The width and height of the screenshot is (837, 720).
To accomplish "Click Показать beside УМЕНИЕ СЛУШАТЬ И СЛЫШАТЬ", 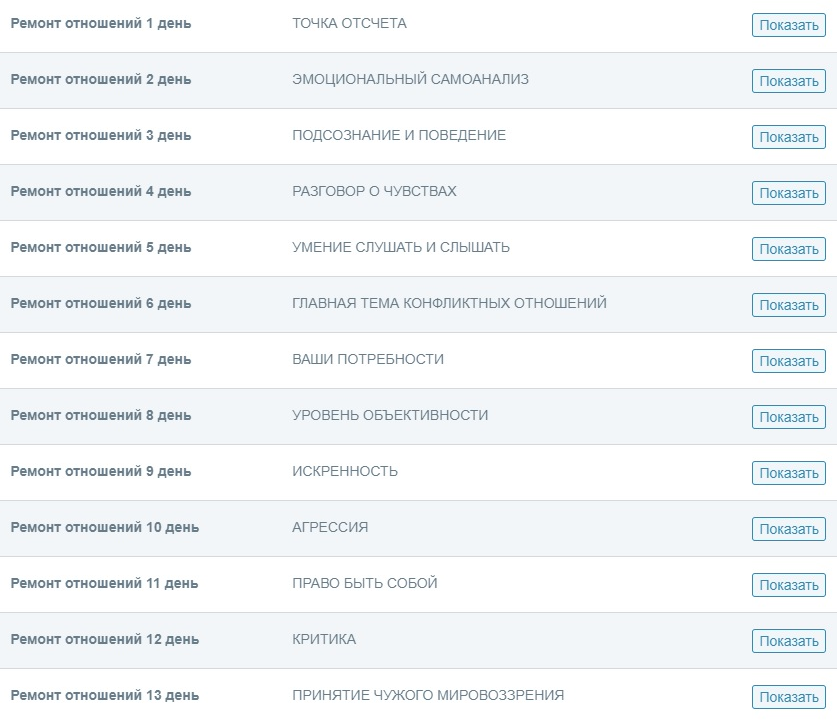I will tap(788, 249).
